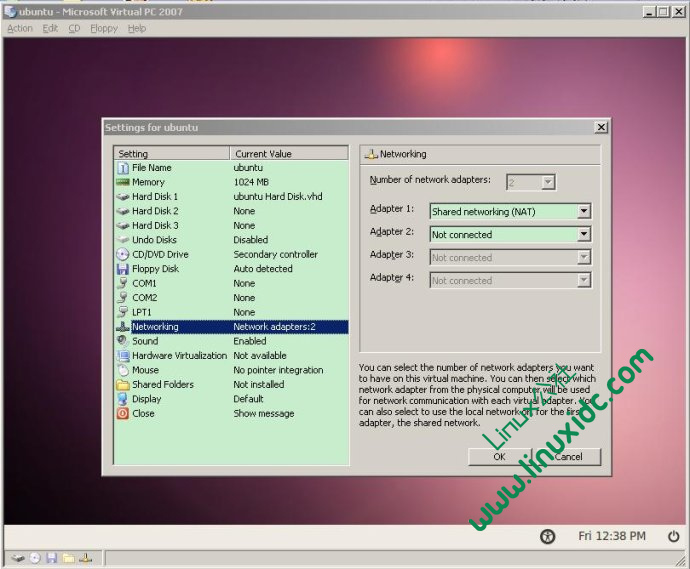
Task: Open the Adapter 4 dropdown
Action: (x=584, y=280)
